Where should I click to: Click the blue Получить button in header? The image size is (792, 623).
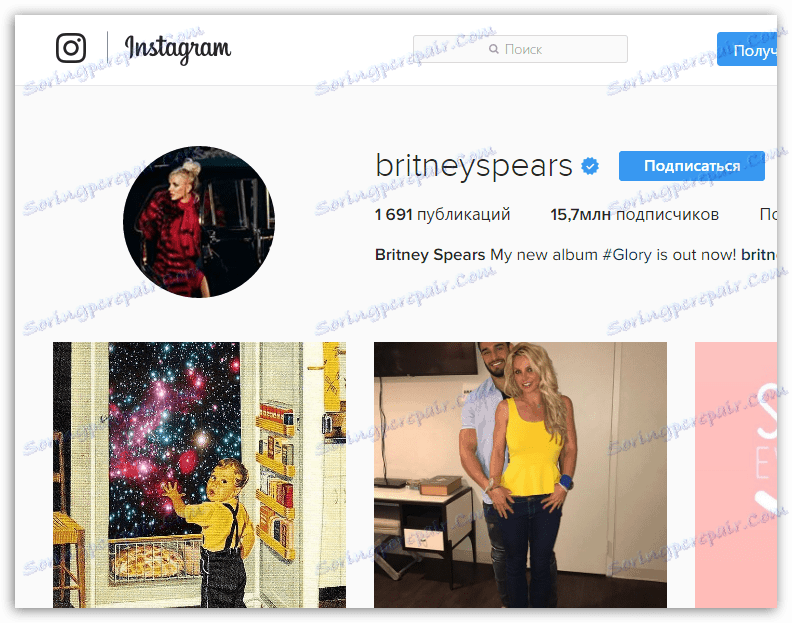(747, 50)
